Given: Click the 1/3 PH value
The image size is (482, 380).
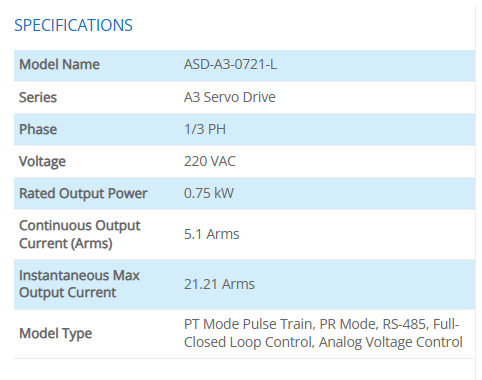Looking at the screenshot, I should click(x=205, y=129).
